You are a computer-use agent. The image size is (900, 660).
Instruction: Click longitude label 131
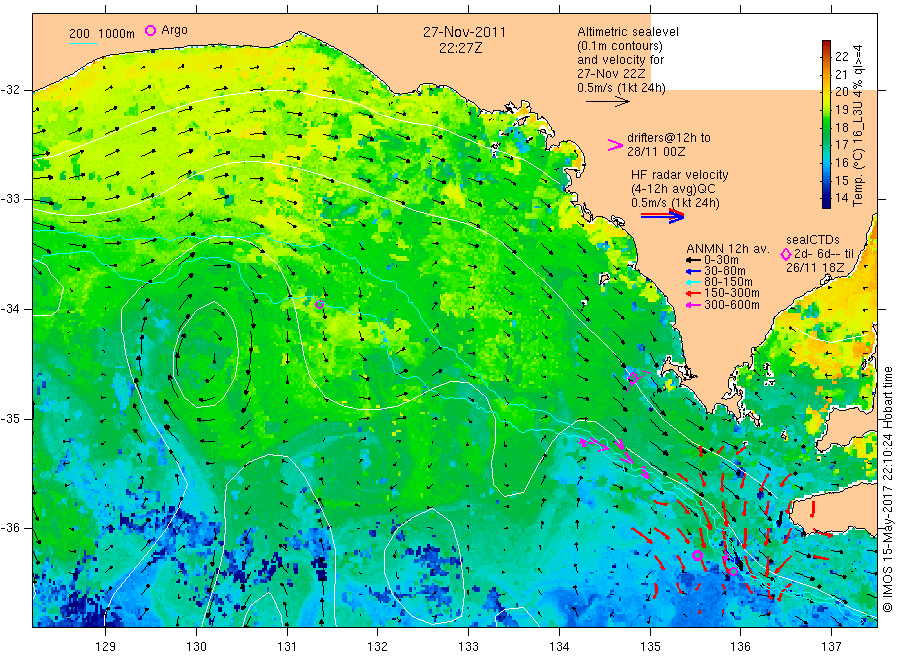click(x=287, y=646)
